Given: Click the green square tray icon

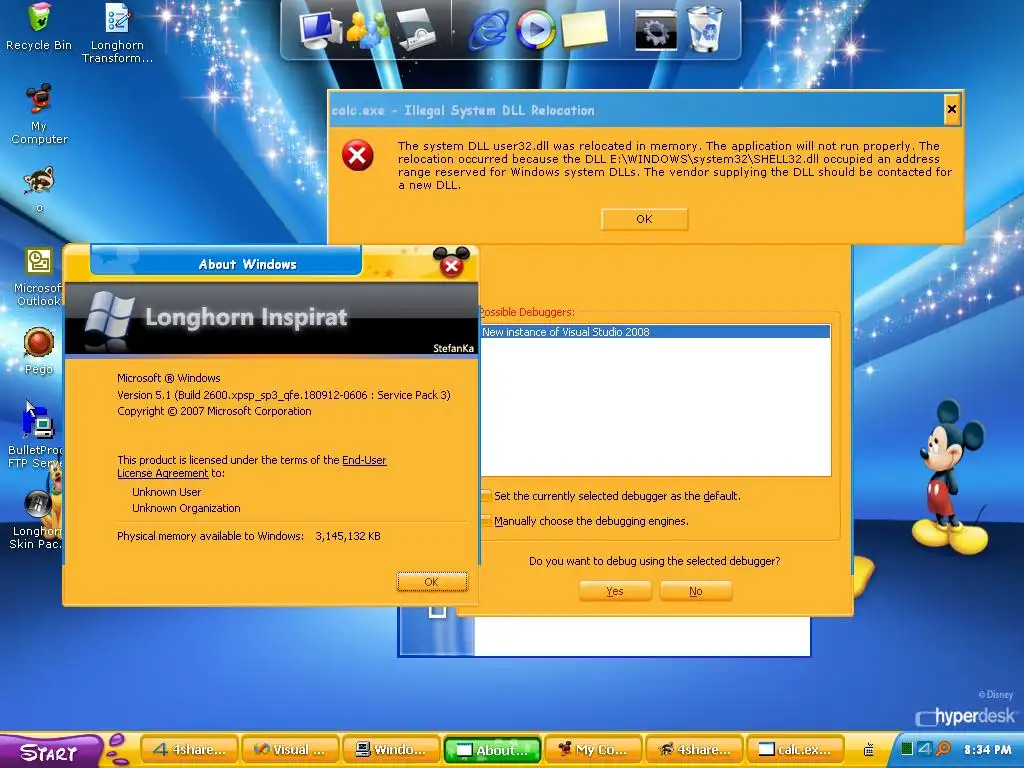Looking at the screenshot, I should tap(906, 749).
